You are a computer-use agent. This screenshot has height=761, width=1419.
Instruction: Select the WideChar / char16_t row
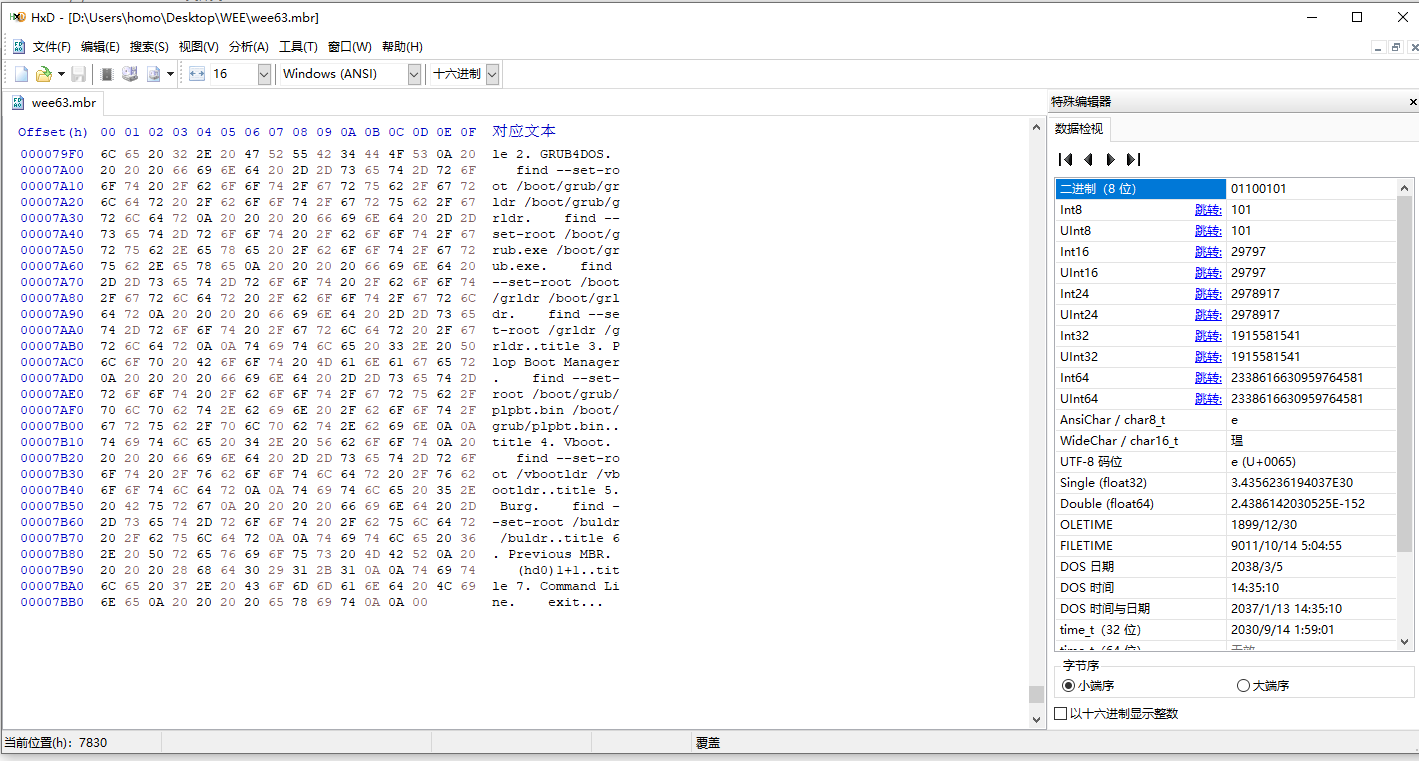(1225, 441)
